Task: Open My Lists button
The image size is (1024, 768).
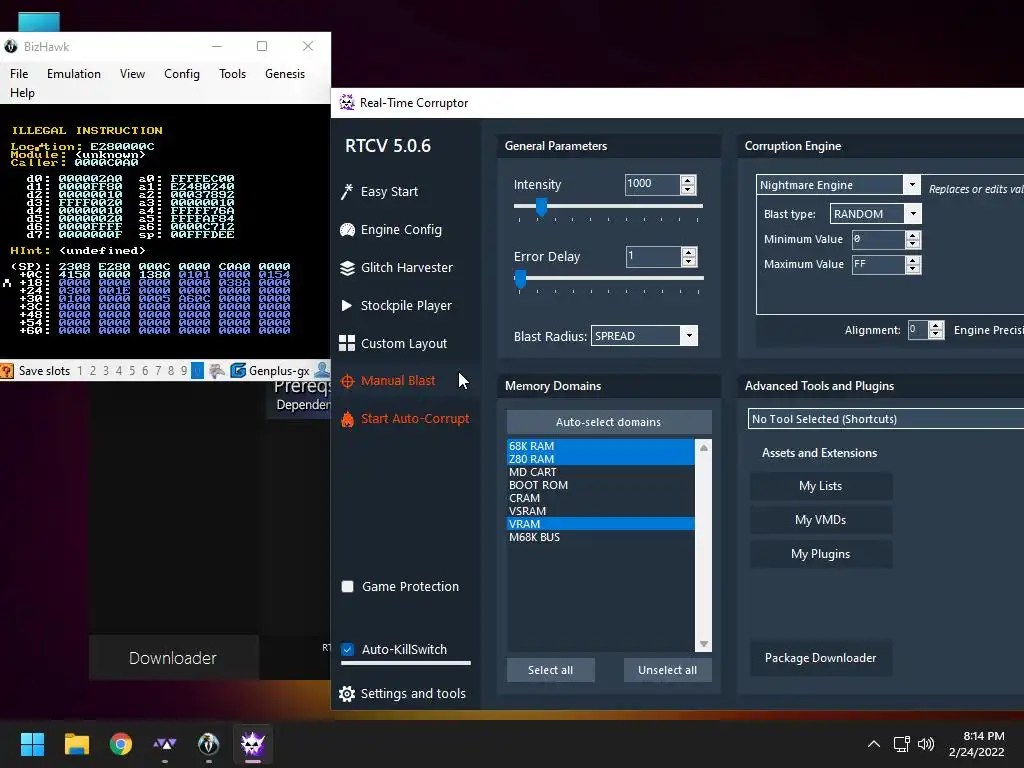Action: (821, 486)
